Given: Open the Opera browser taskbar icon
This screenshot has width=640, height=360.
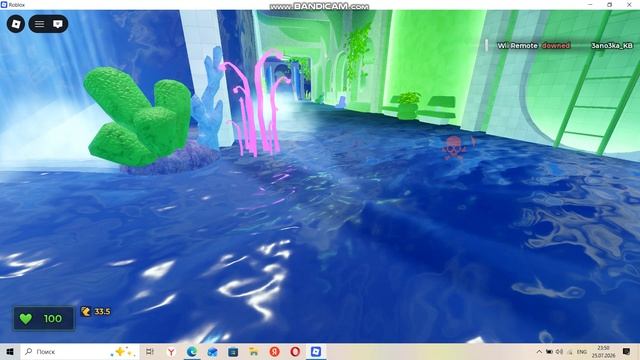Looking at the screenshot, I should (x=295, y=351).
